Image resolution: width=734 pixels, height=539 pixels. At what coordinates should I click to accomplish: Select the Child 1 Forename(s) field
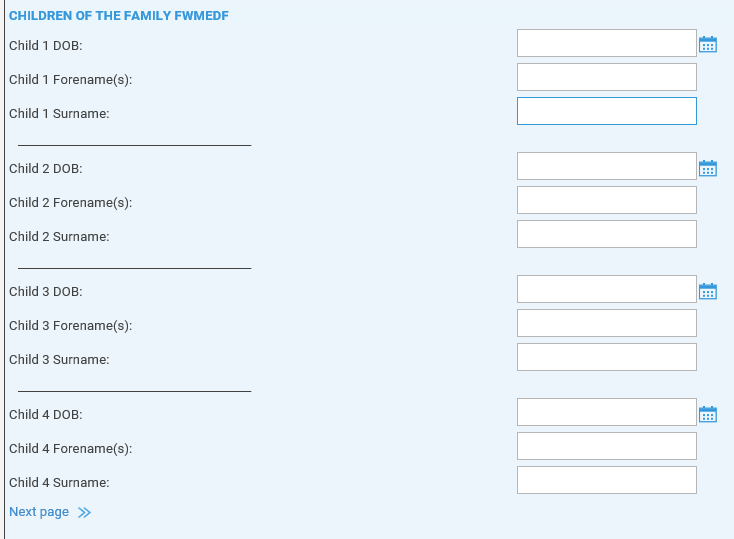607,77
